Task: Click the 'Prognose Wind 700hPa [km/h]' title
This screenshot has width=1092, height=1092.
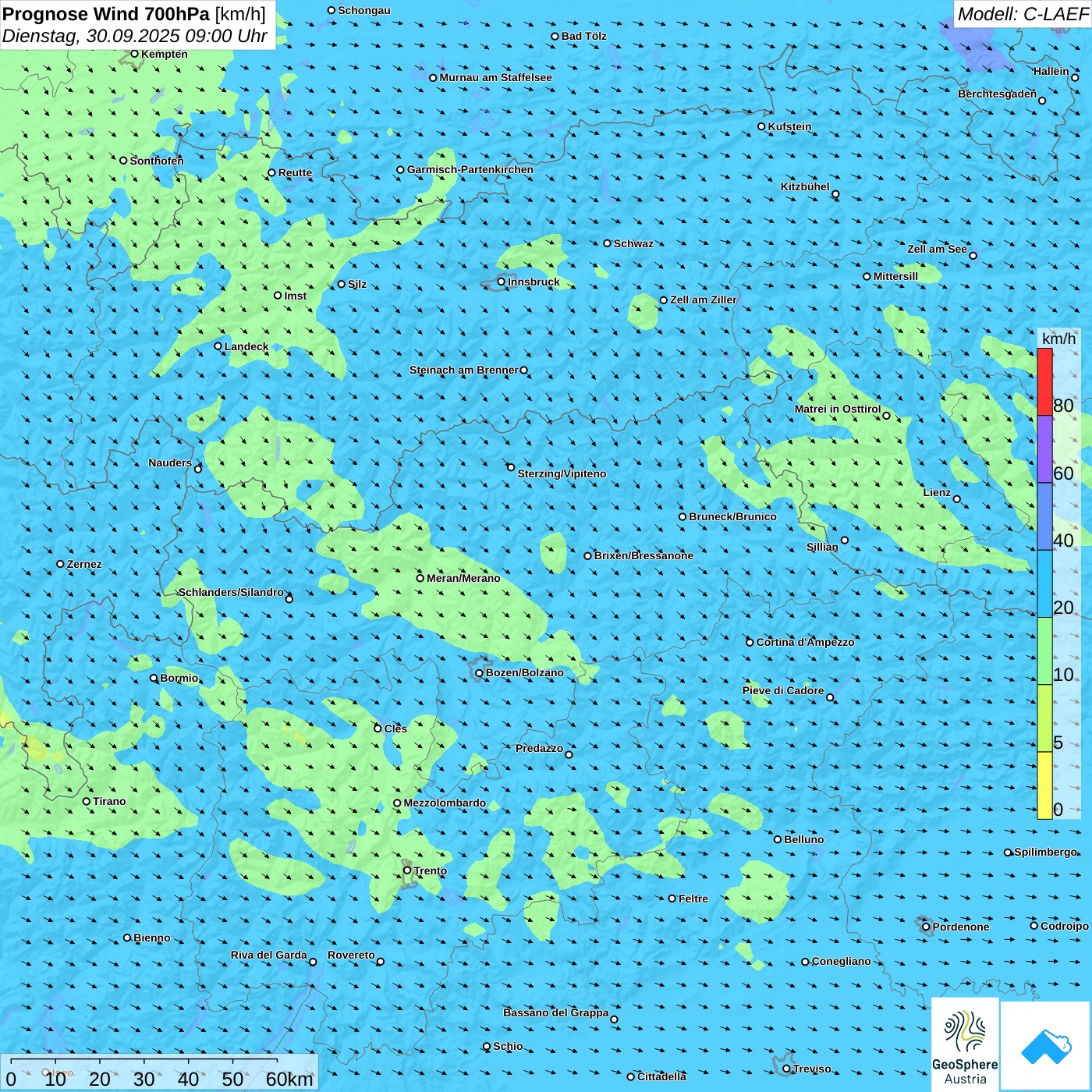Action: (x=134, y=14)
